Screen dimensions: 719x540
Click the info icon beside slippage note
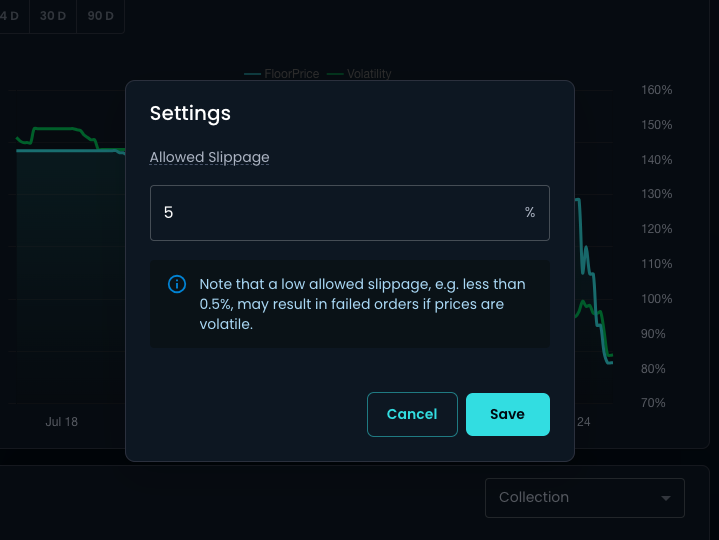tap(177, 284)
